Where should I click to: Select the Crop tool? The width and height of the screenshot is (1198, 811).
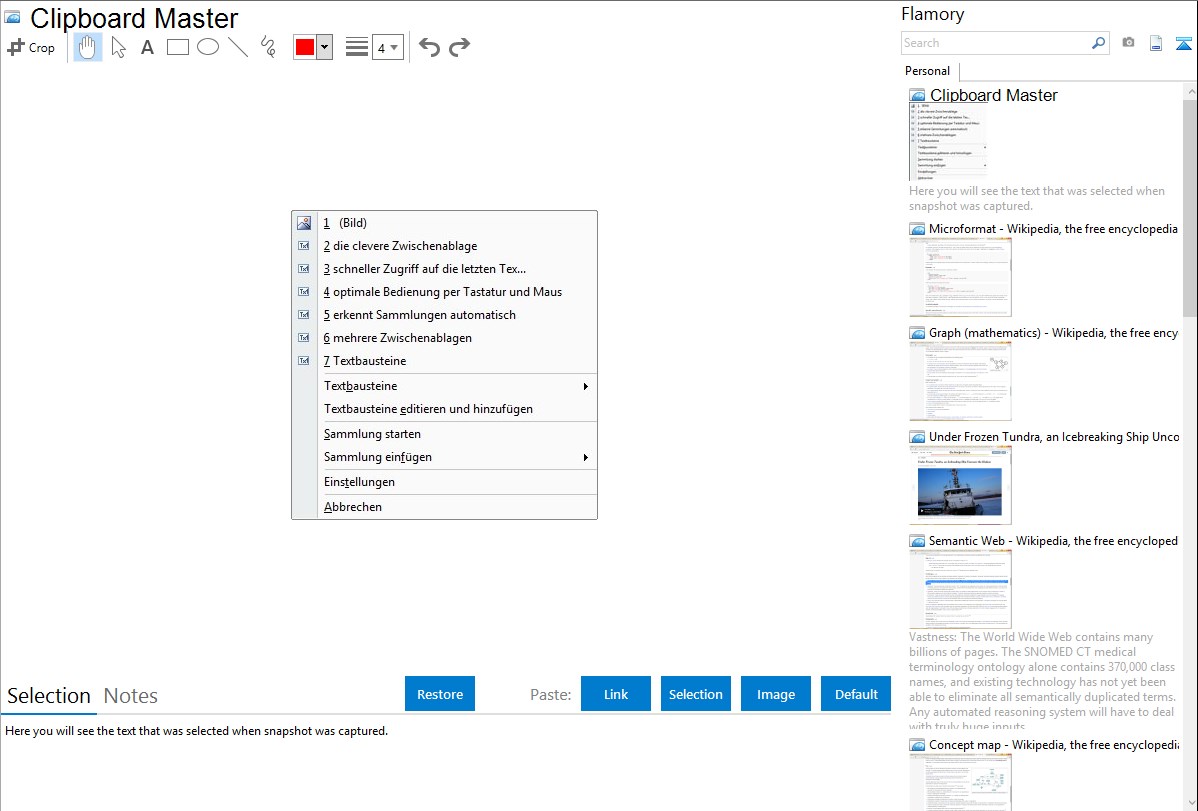click(x=31, y=47)
